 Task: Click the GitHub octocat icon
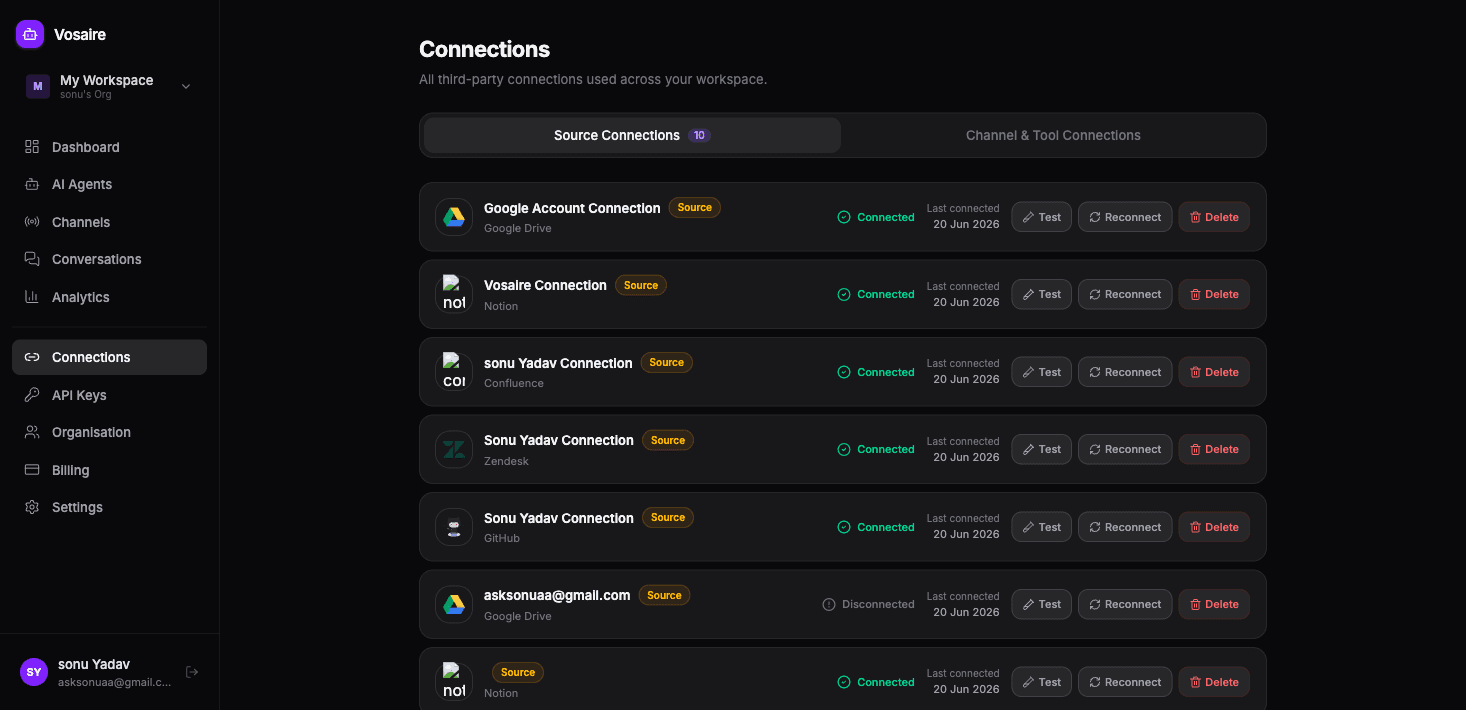tap(454, 527)
